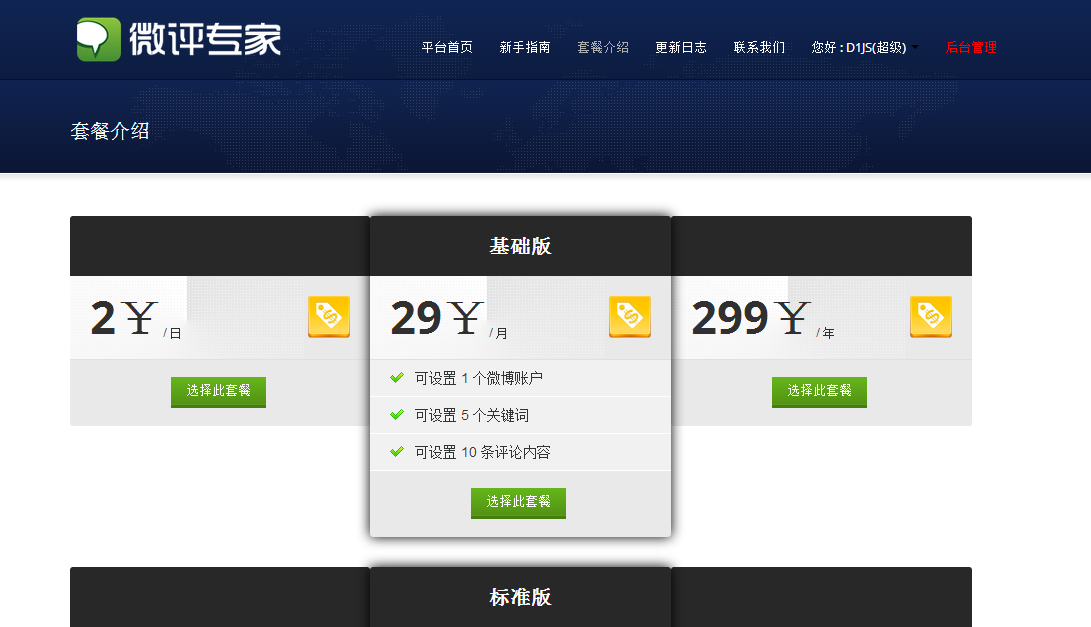Viewport: 1091px width, 627px height.
Task: Click green checkmark beside 可设置 10 条评论内容
Action: coord(397,452)
